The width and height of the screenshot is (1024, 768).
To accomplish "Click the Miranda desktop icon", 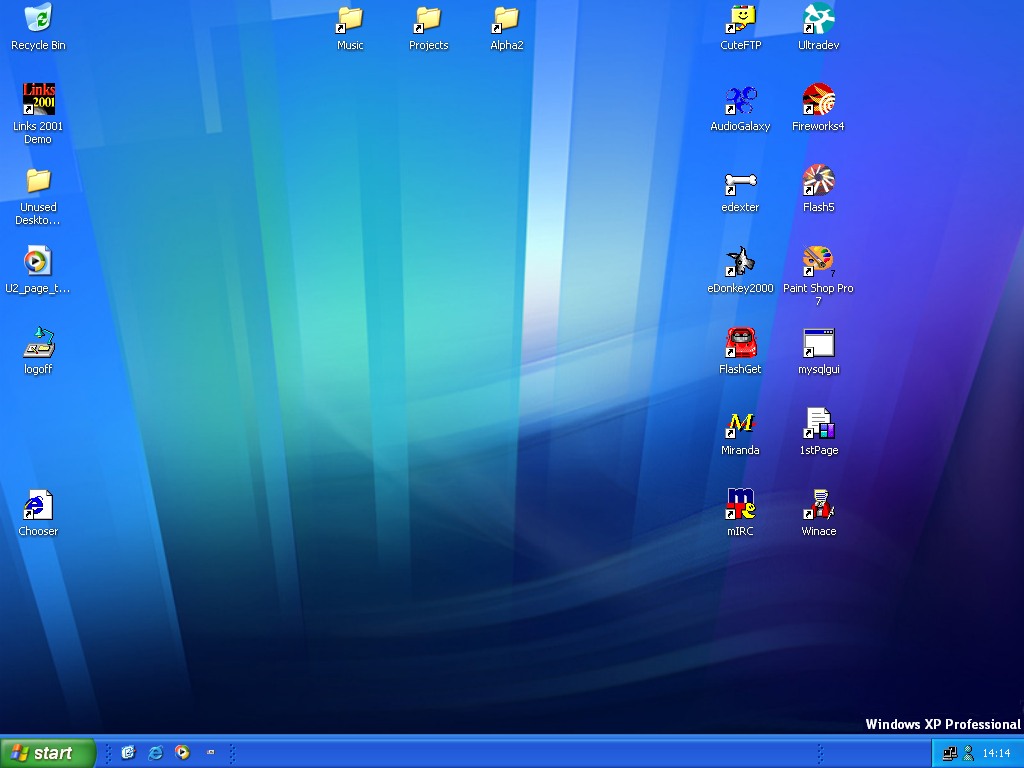I will [740, 424].
